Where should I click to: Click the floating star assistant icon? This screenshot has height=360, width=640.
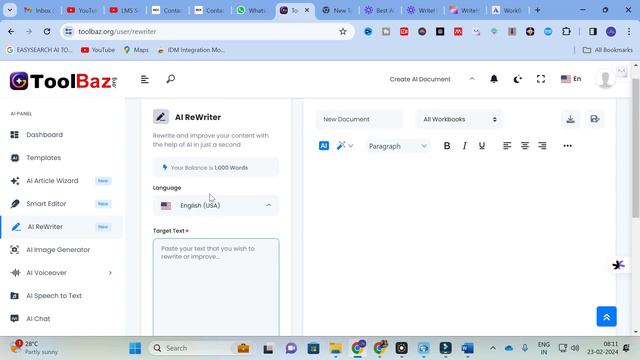pyautogui.click(x=618, y=265)
